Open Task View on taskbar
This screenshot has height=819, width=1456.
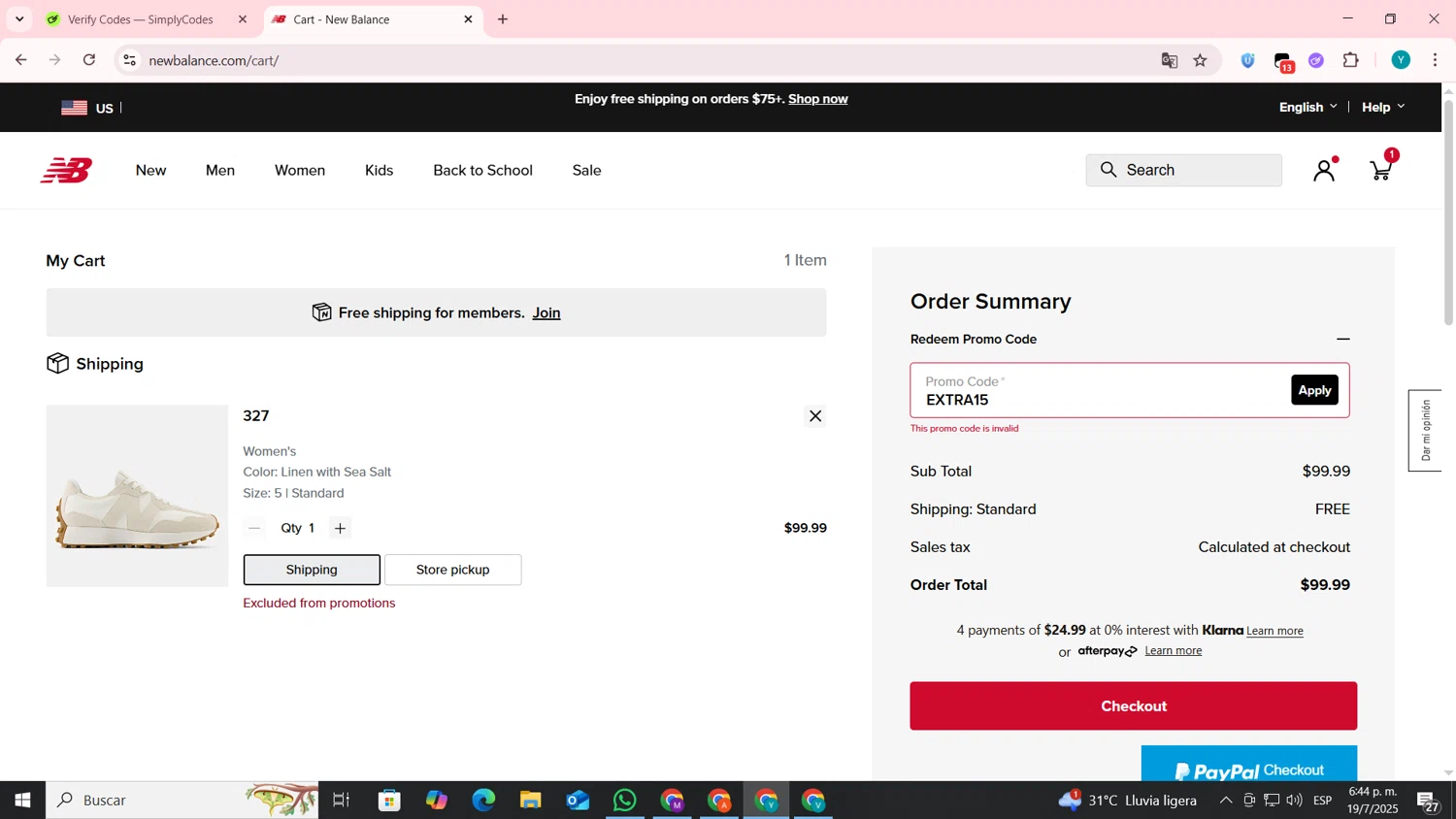[341, 801]
